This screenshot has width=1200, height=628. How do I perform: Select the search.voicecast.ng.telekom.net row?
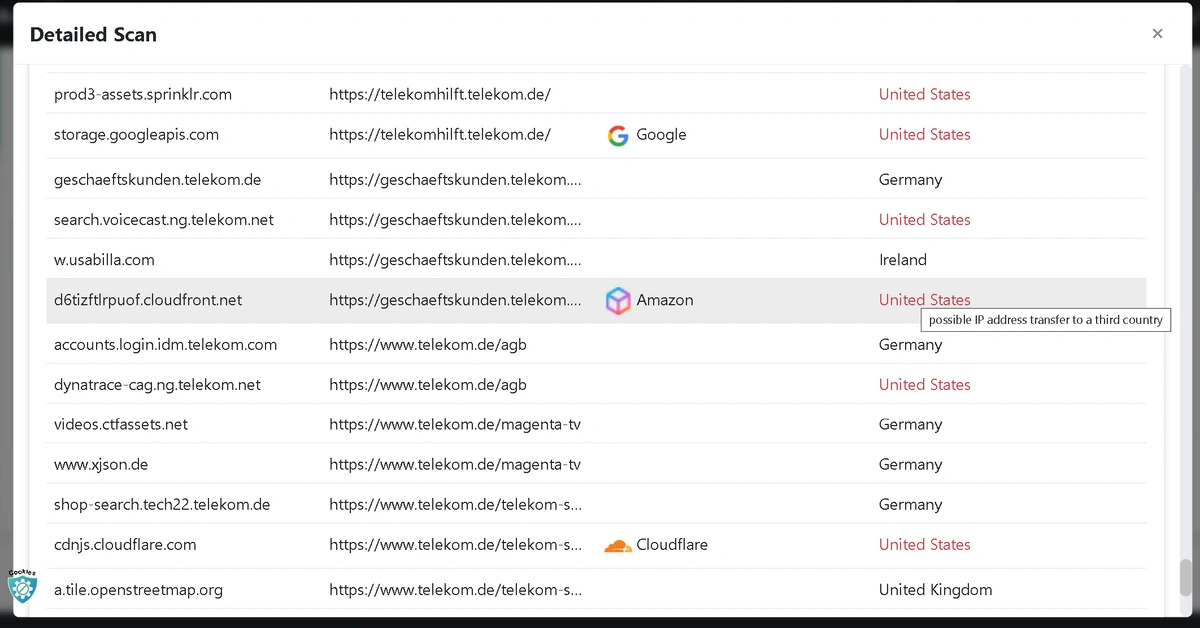coord(596,219)
